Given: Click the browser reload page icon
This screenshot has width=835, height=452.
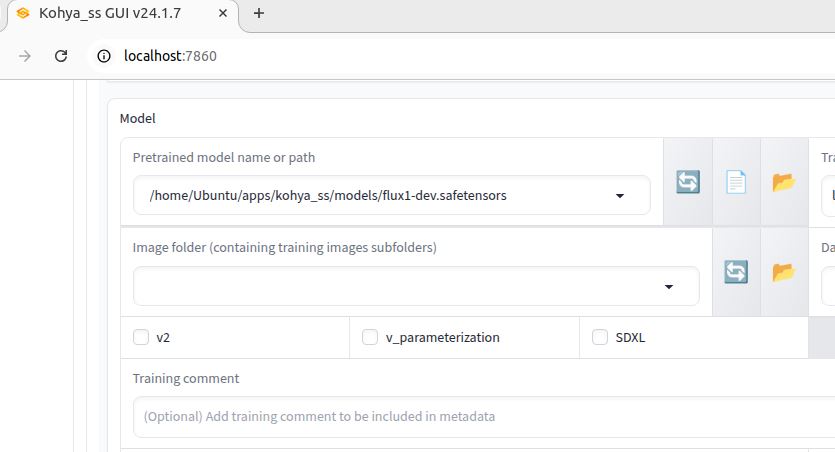Looking at the screenshot, I should [x=61, y=56].
